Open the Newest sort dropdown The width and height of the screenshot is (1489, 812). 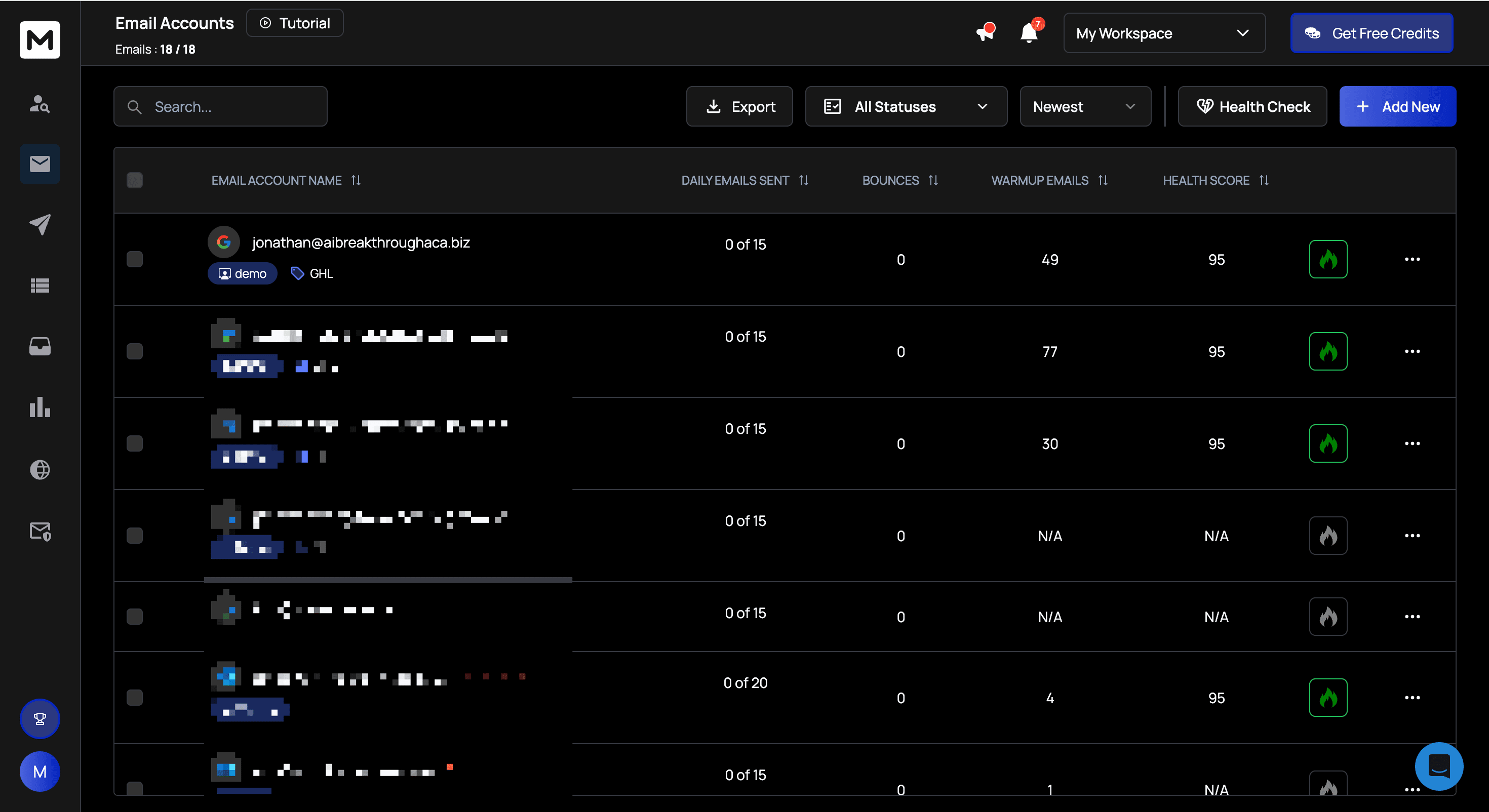point(1084,107)
